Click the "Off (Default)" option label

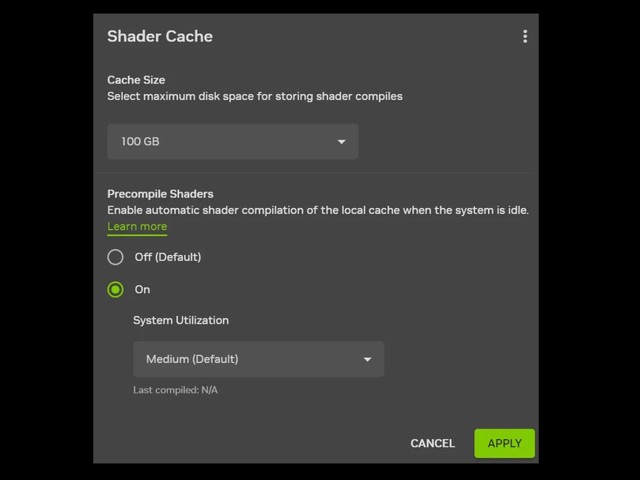[x=168, y=257]
